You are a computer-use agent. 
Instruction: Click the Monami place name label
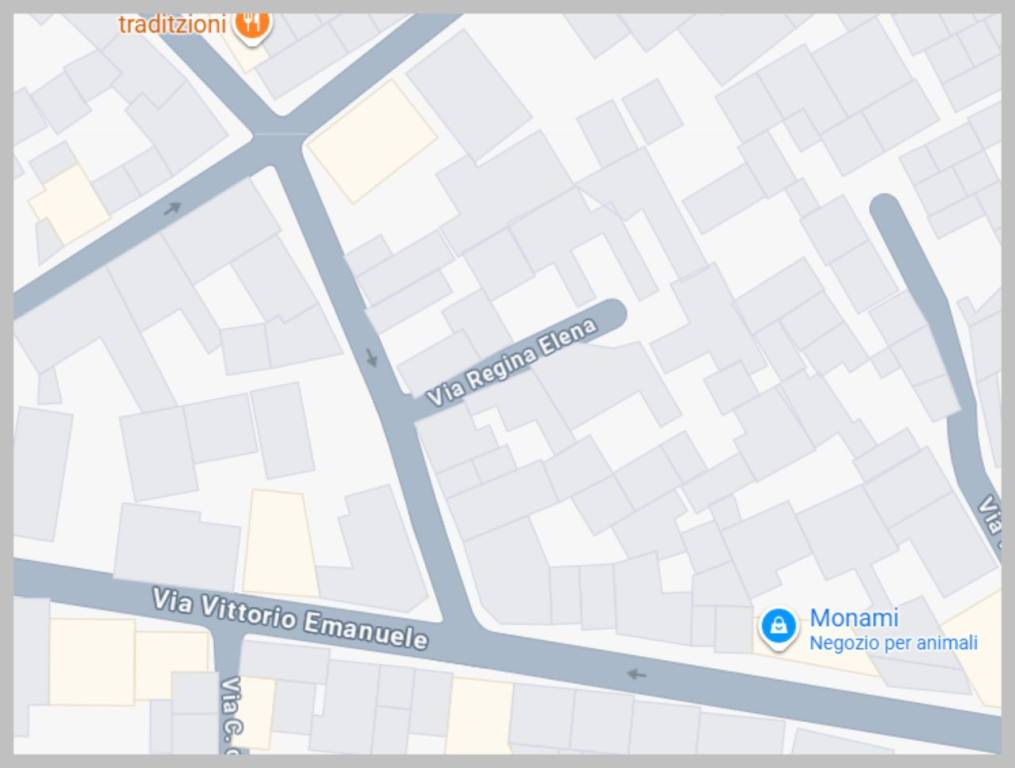click(854, 618)
